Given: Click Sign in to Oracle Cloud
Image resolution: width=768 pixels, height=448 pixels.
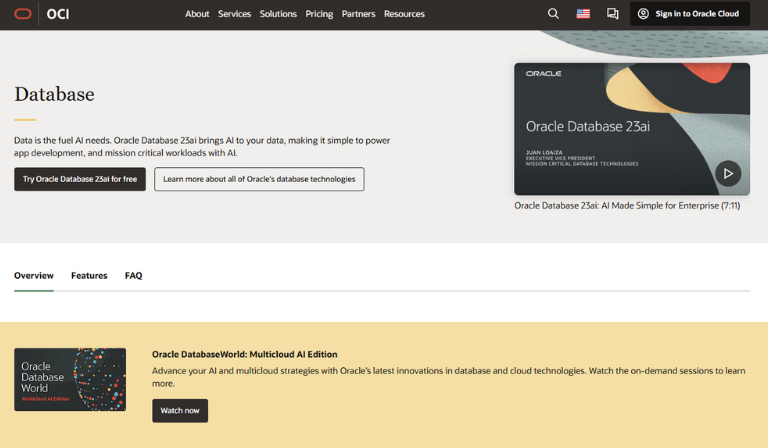Looking at the screenshot, I should pyautogui.click(x=690, y=14).
